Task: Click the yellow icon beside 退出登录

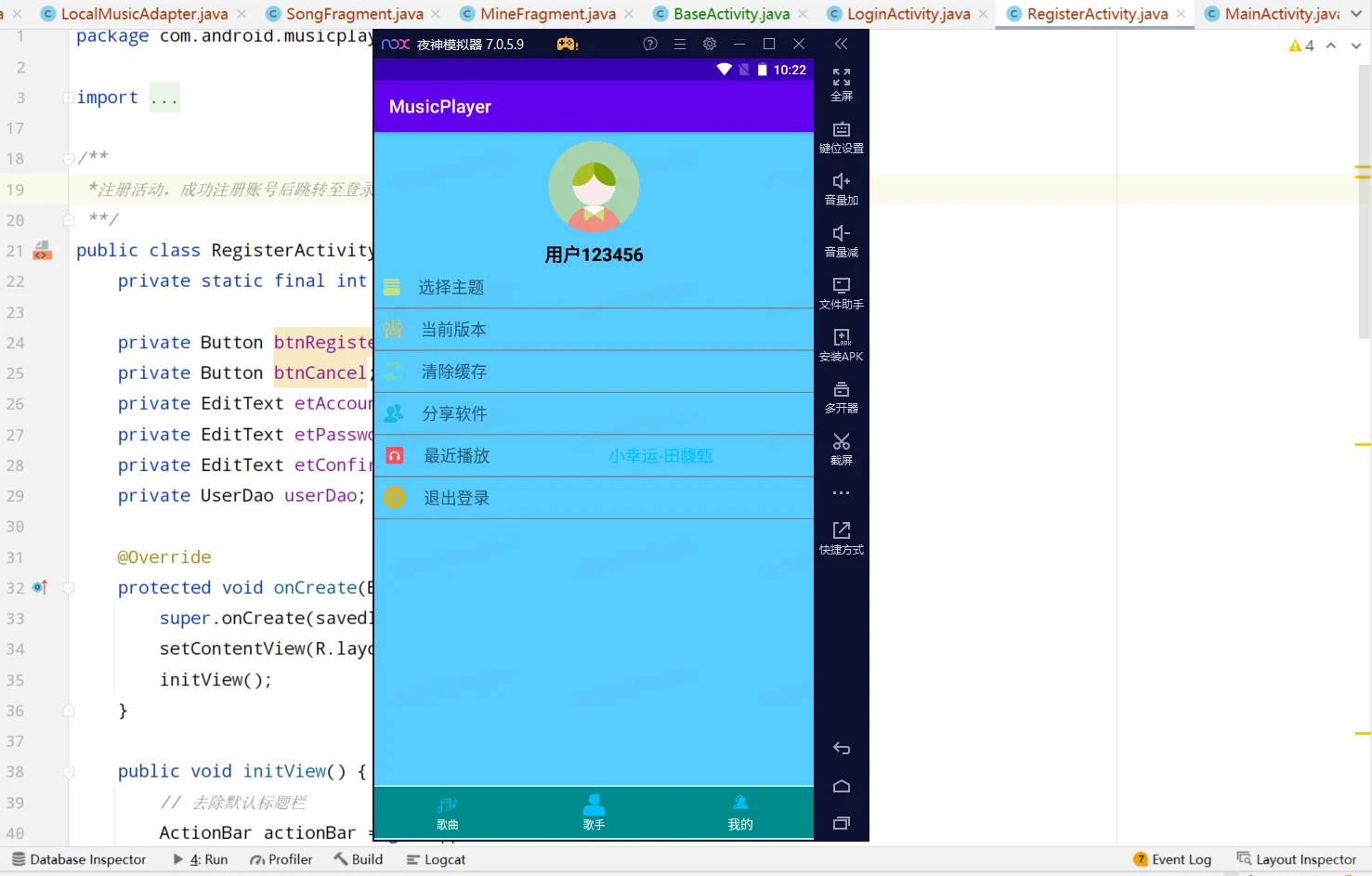Action: (395, 498)
